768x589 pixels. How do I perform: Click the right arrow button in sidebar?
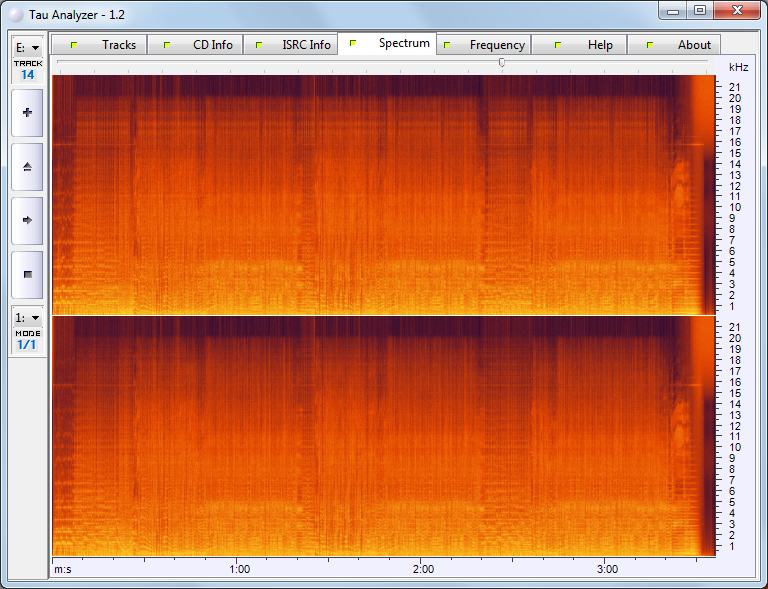(27, 220)
